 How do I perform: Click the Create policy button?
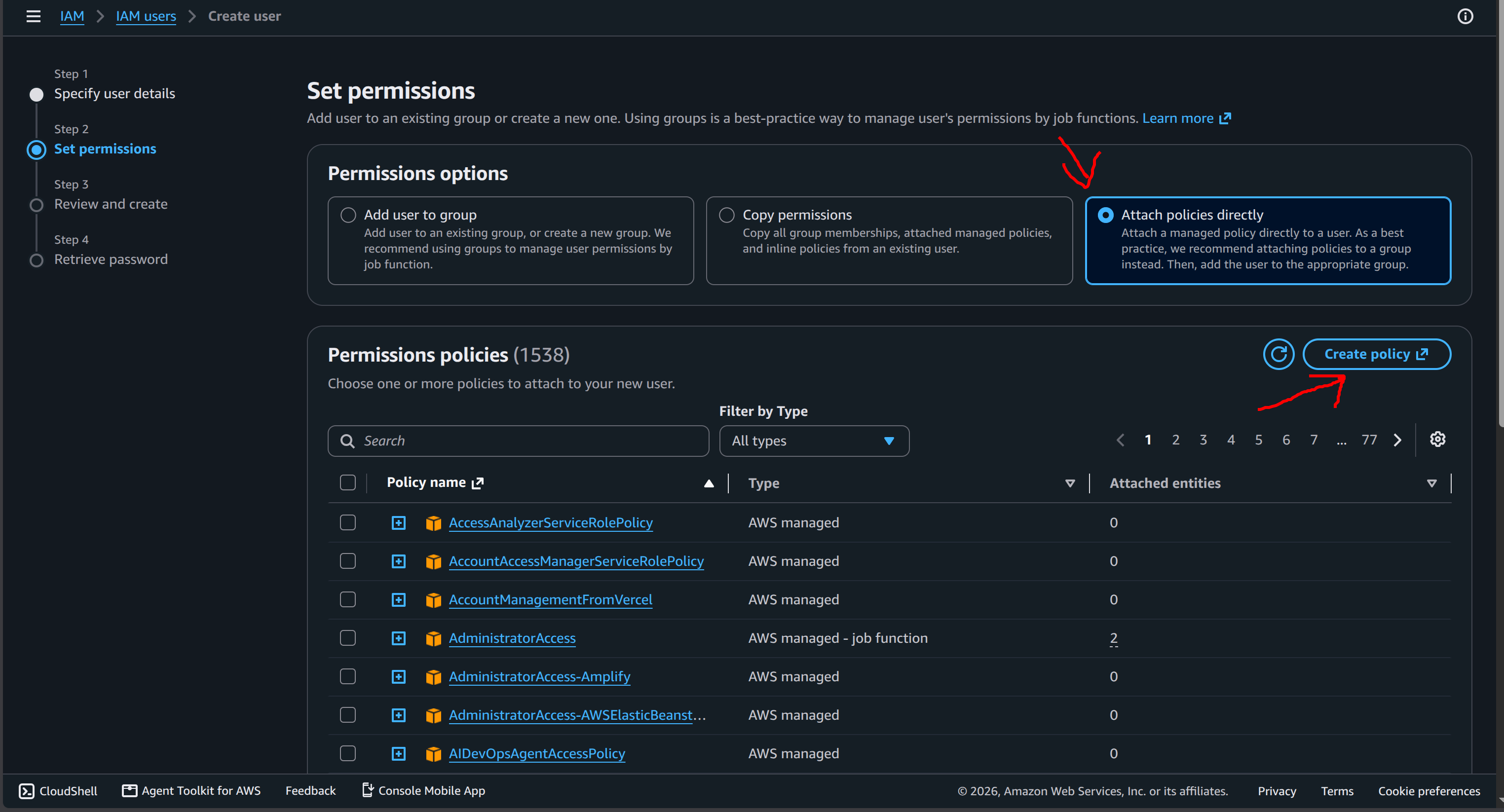pyautogui.click(x=1376, y=354)
